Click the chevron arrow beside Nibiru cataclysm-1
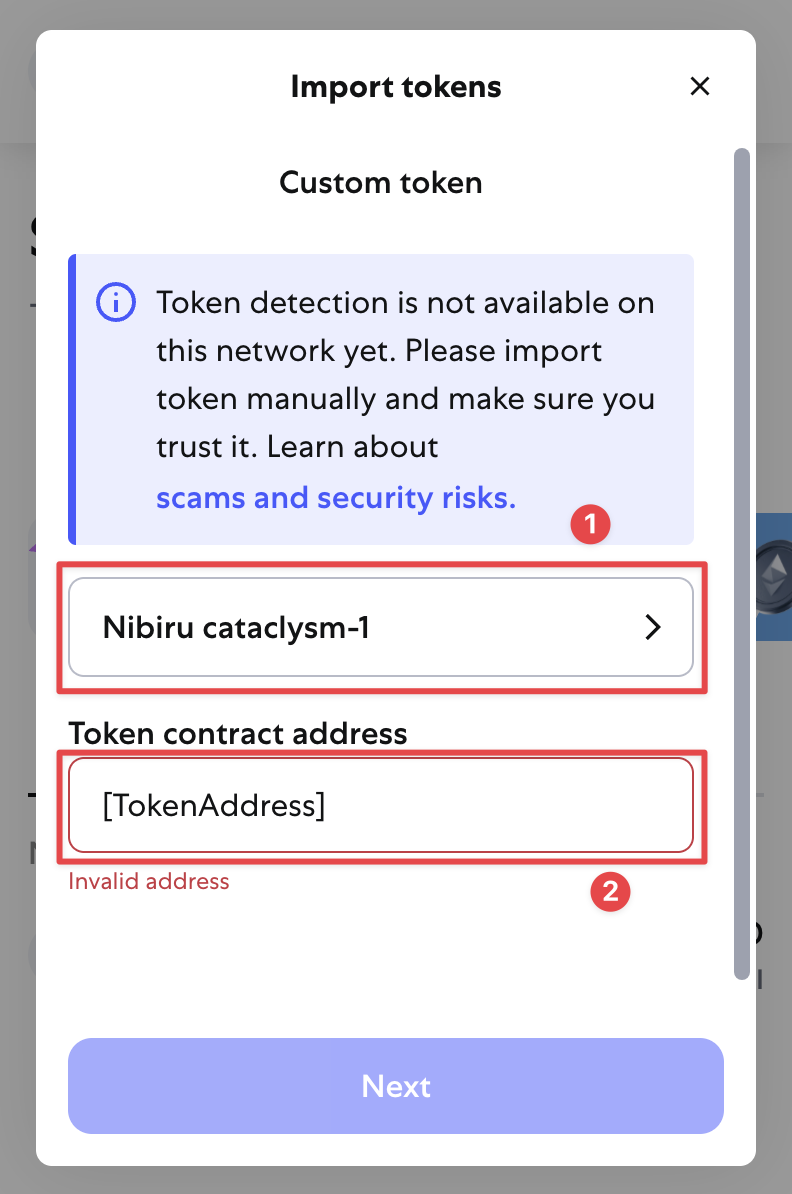 [653, 627]
